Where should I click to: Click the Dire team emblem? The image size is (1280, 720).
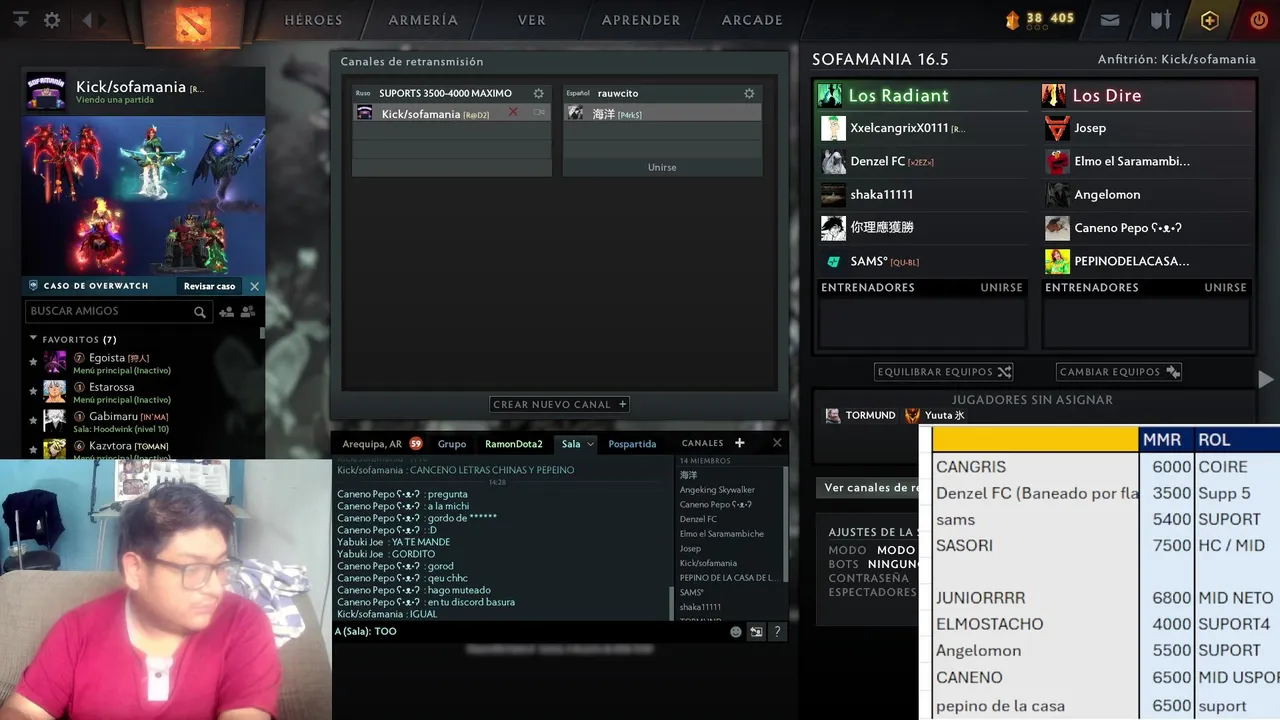(x=1053, y=95)
